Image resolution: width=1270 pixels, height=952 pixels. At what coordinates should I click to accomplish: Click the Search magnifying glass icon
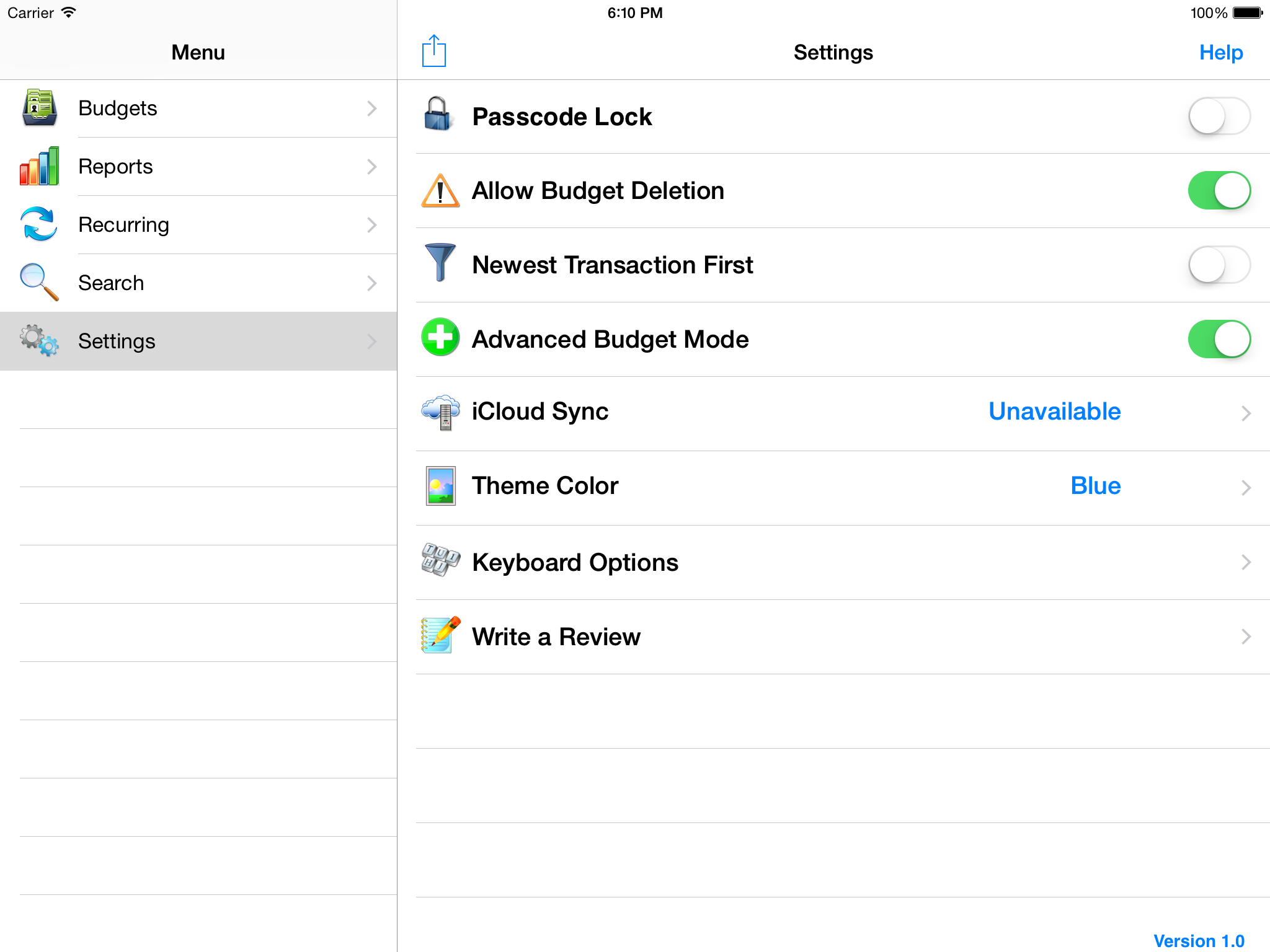click(x=39, y=283)
